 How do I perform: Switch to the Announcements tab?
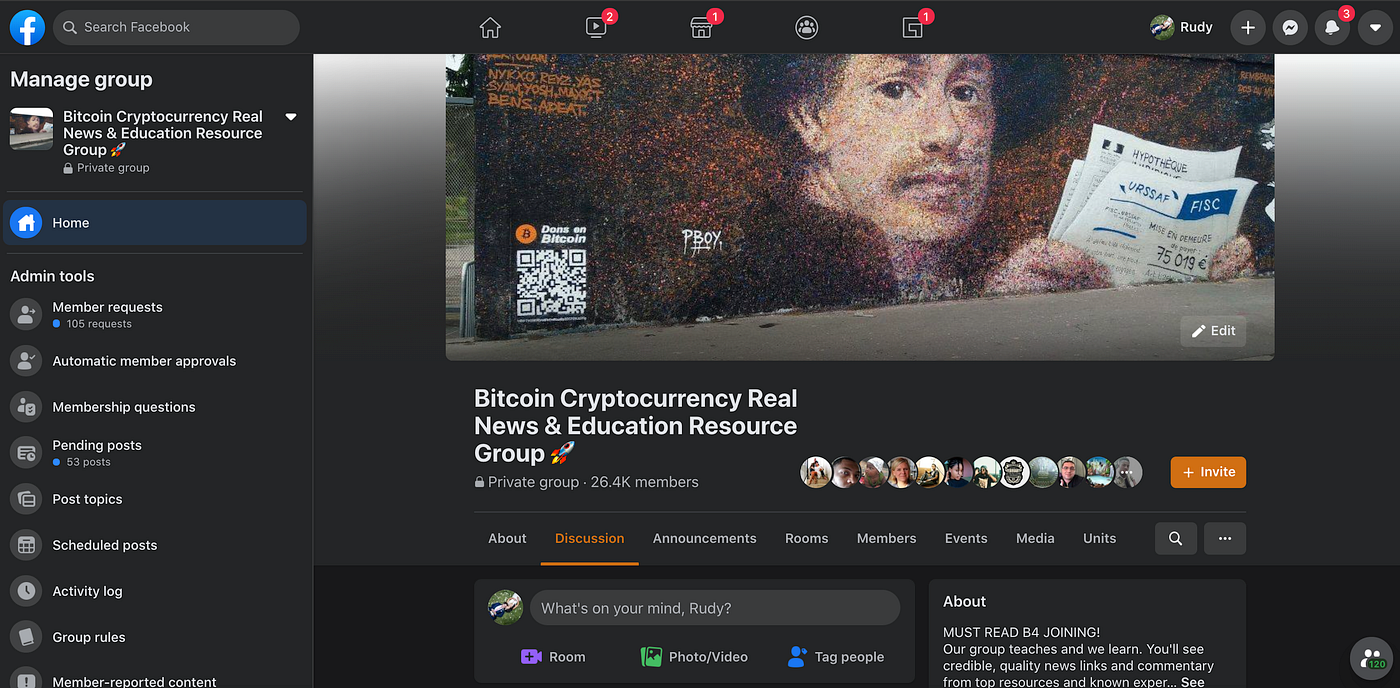coord(704,538)
